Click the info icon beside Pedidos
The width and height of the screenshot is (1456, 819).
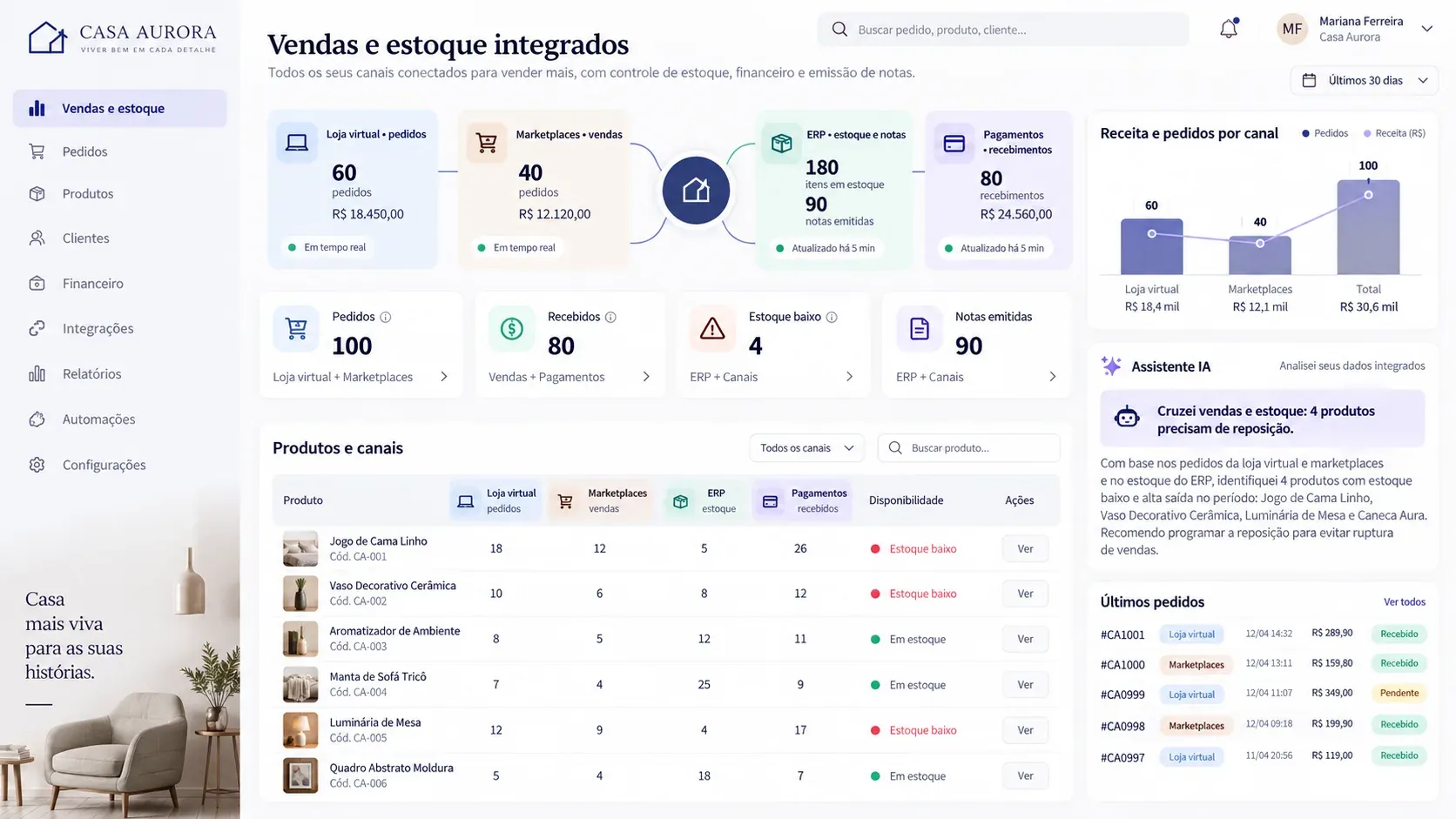(386, 318)
